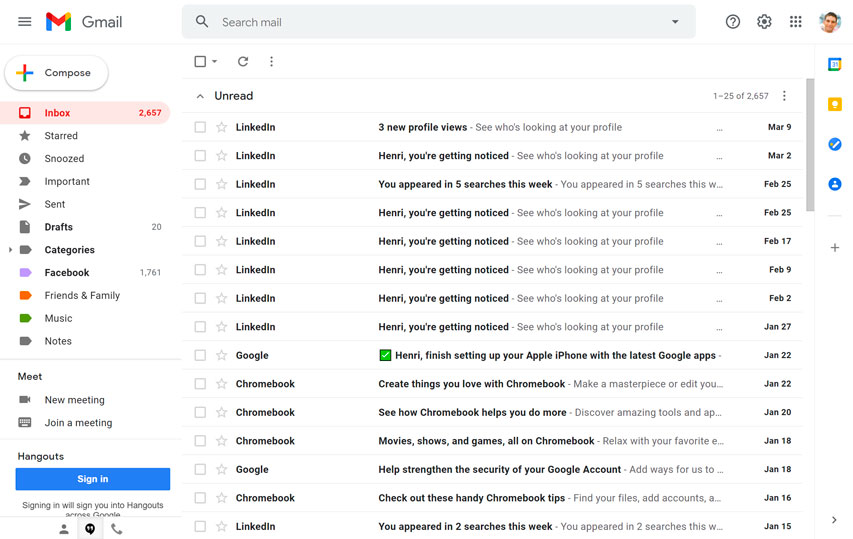The image size is (853, 539).
Task: Toggle the main menu hamburger icon
Action: 25,22
